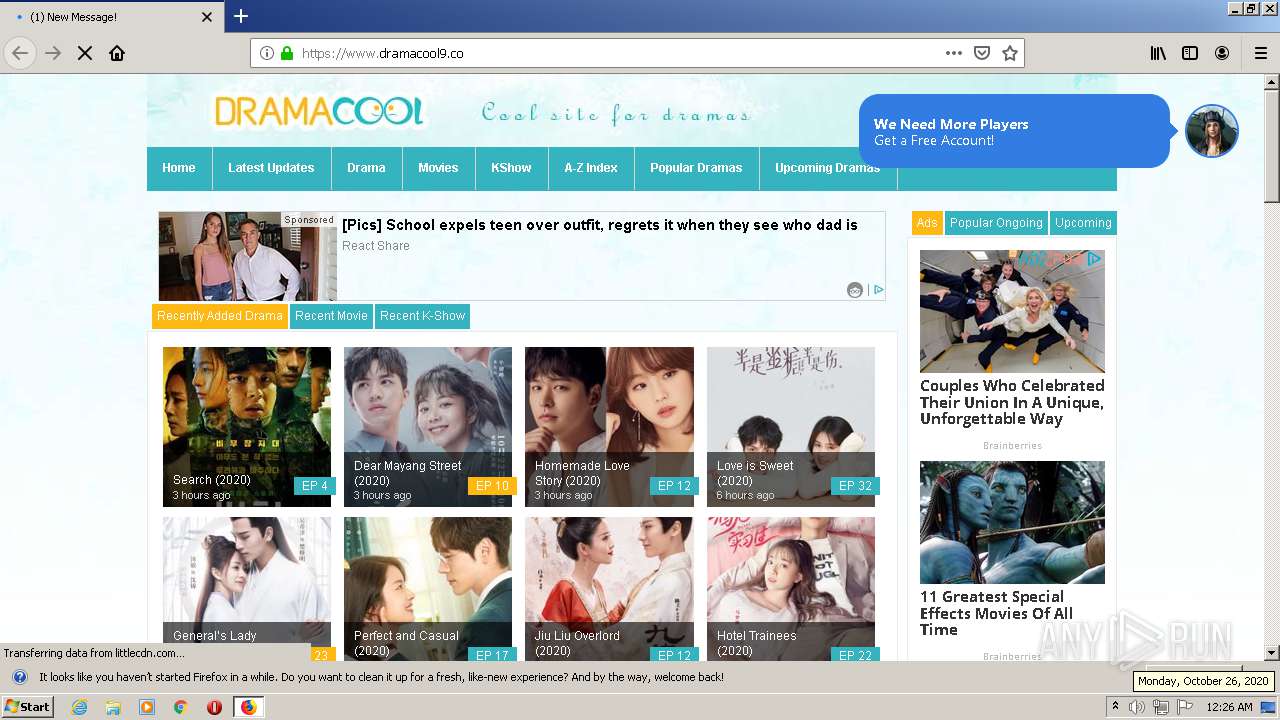1280x720 pixels.
Task: Launch Internet Explorer from the taskbar
Action: 79,707
